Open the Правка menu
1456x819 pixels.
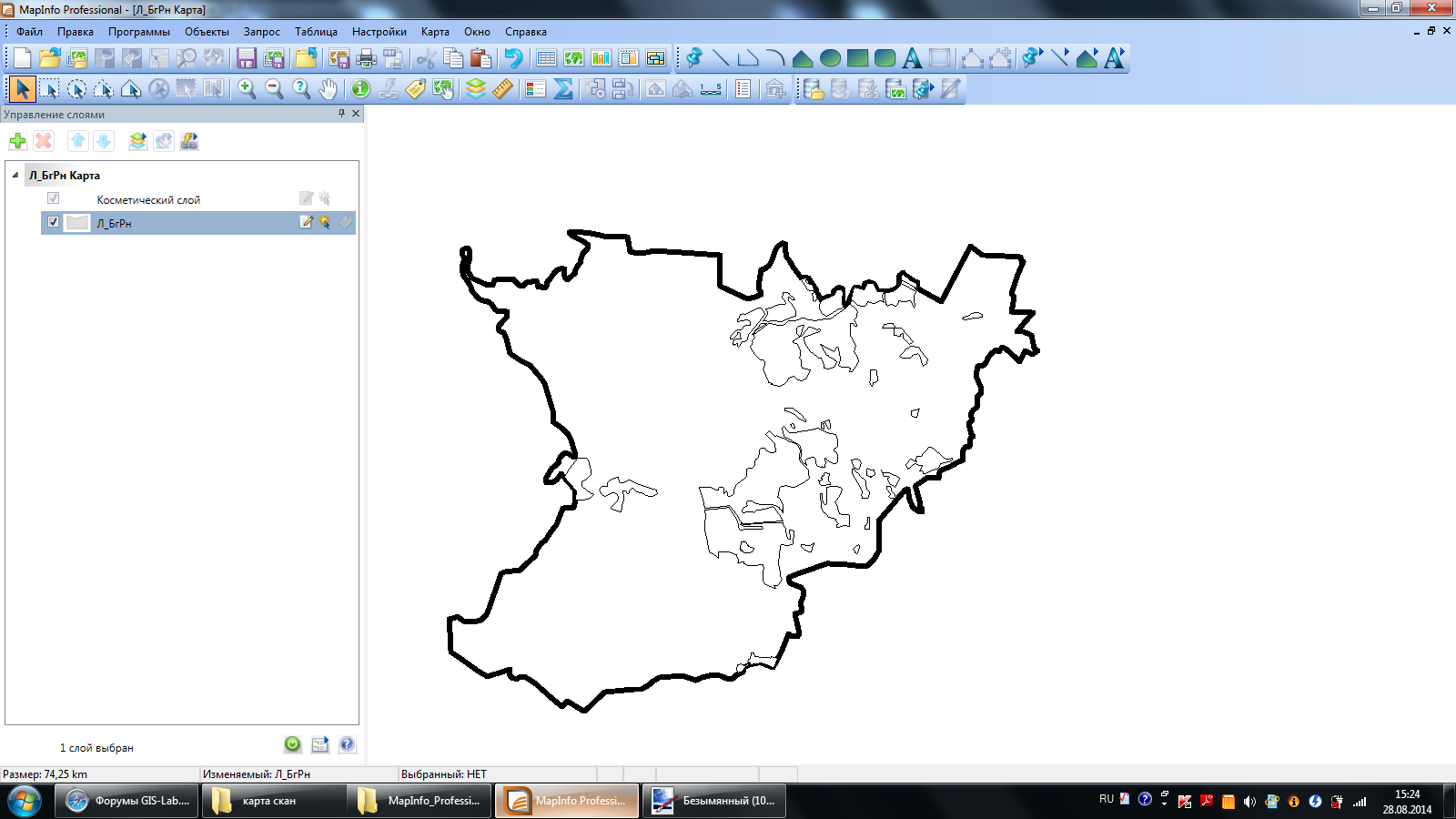76,32
